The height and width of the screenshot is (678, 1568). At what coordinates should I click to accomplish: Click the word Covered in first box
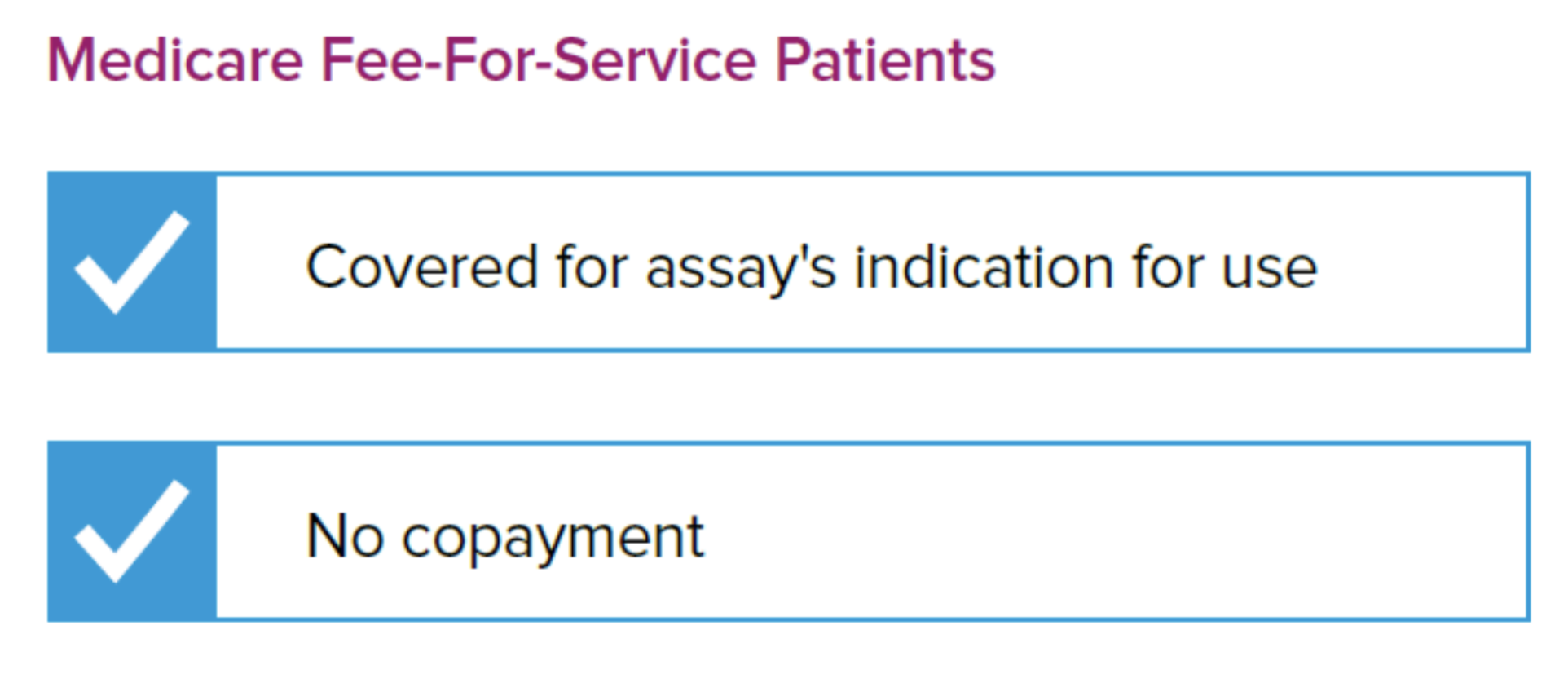[421, 267]
